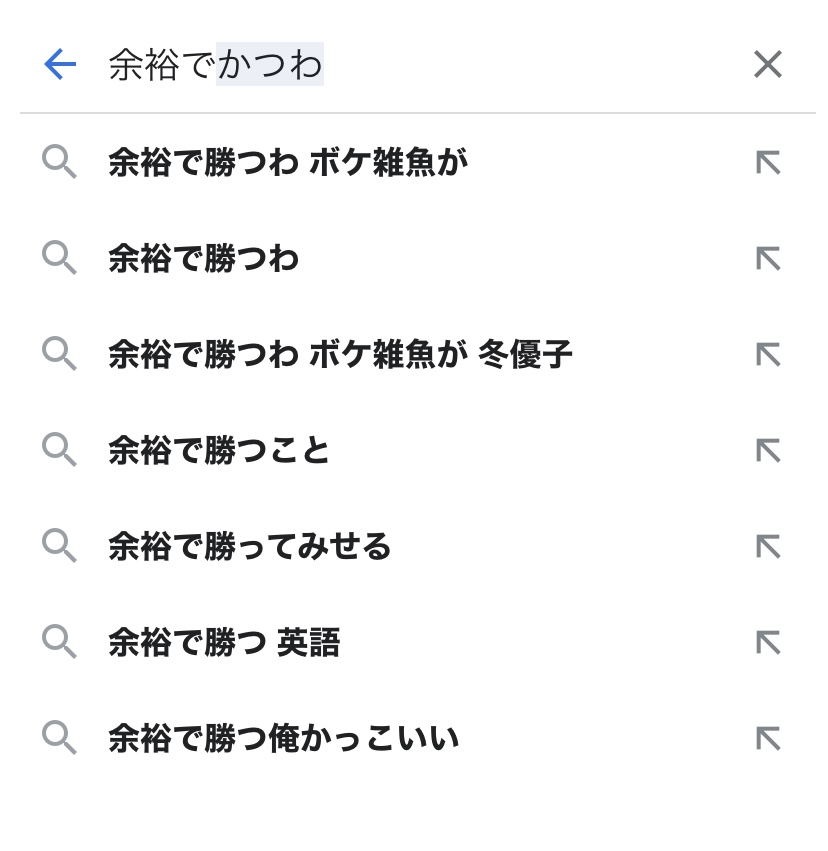Click fill-in arrow beside 余裕で勝つわ
The height and width of the screenshot is (851, 828).
[767, 258]
